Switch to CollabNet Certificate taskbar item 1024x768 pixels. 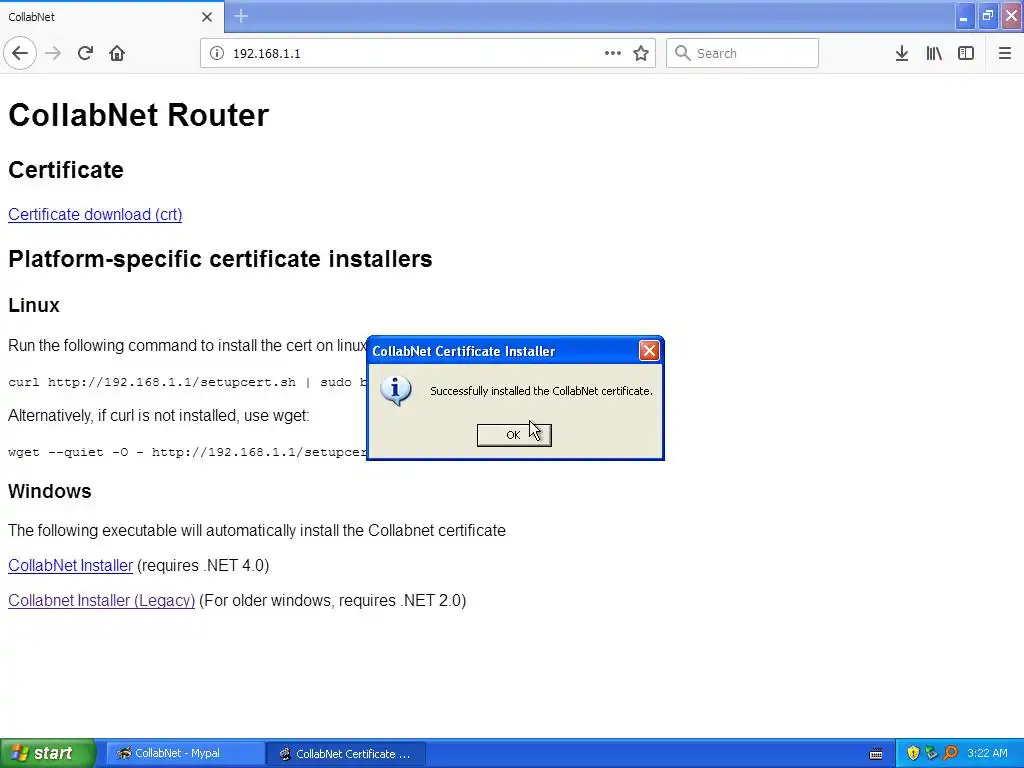[346, 754]
